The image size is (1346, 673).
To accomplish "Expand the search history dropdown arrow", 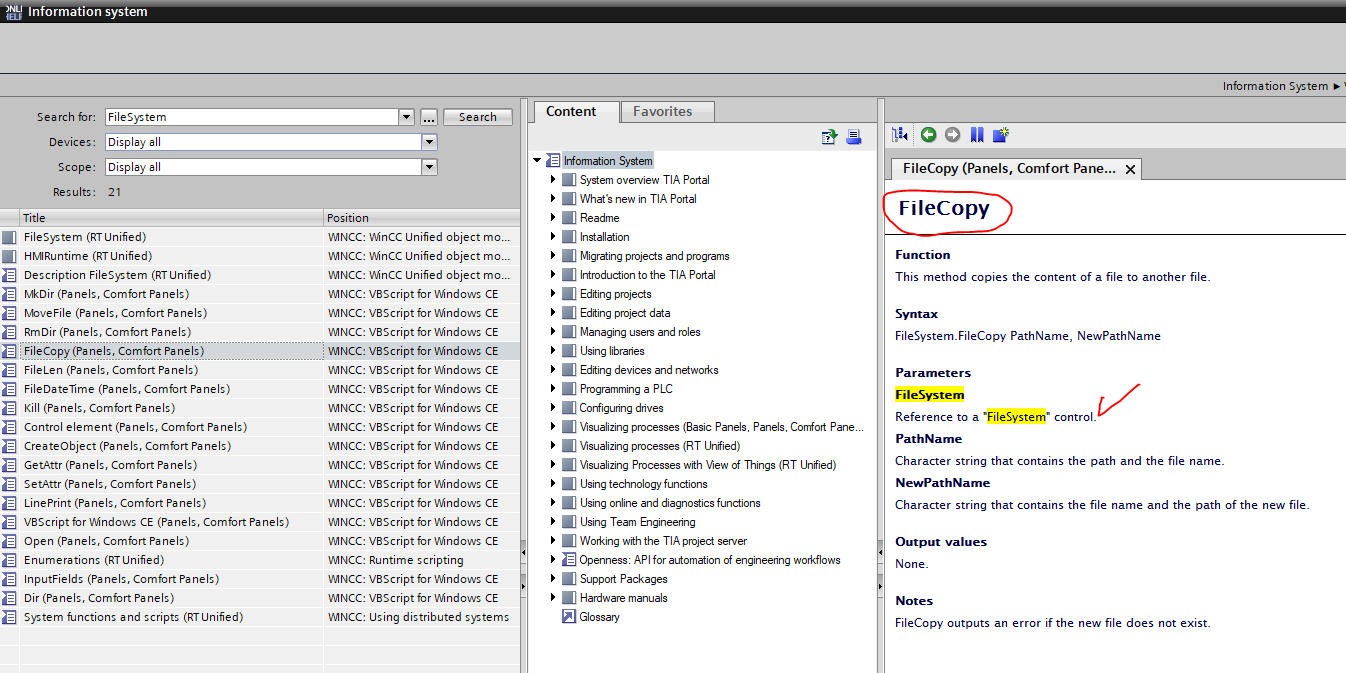I will pyautogui.click(x=406, y=117).
